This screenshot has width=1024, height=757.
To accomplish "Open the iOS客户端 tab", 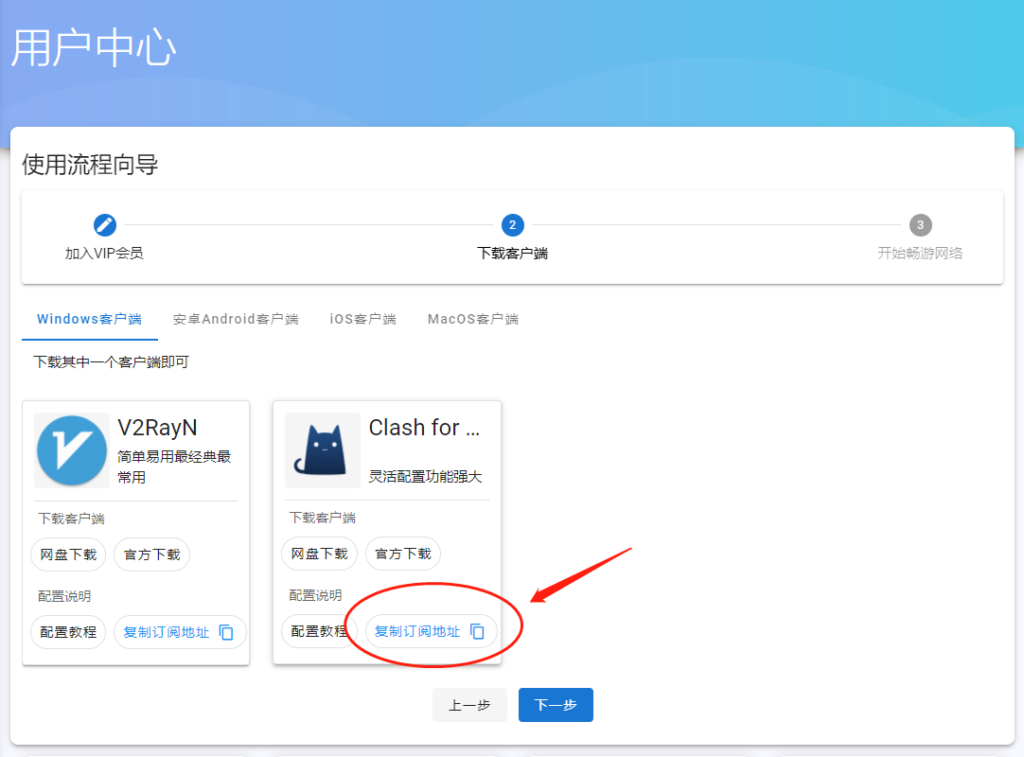I will click(363, 319).
